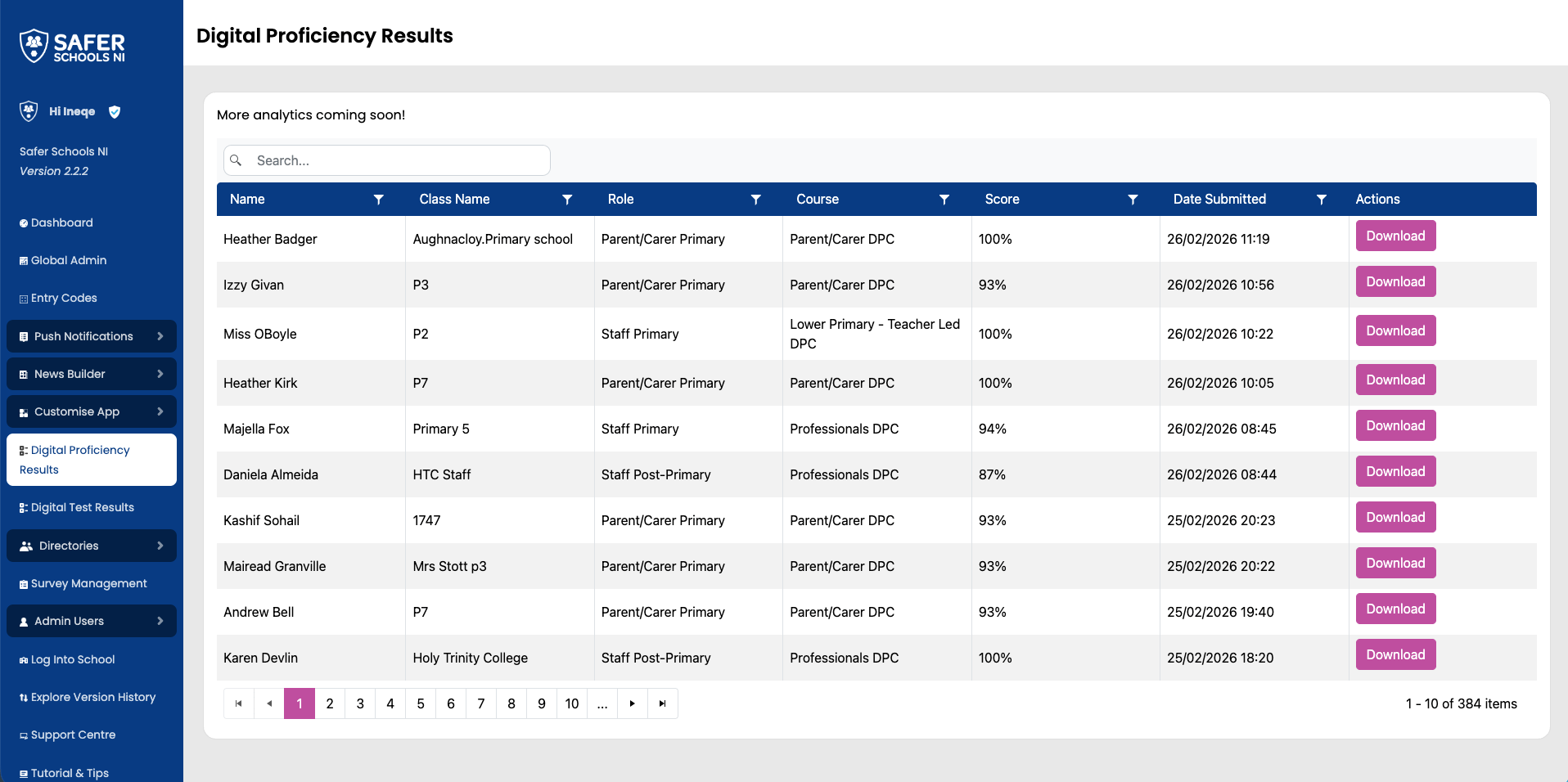Download Heather Badger's result
Screen dimensions: 1568x782
(1395, 236)
